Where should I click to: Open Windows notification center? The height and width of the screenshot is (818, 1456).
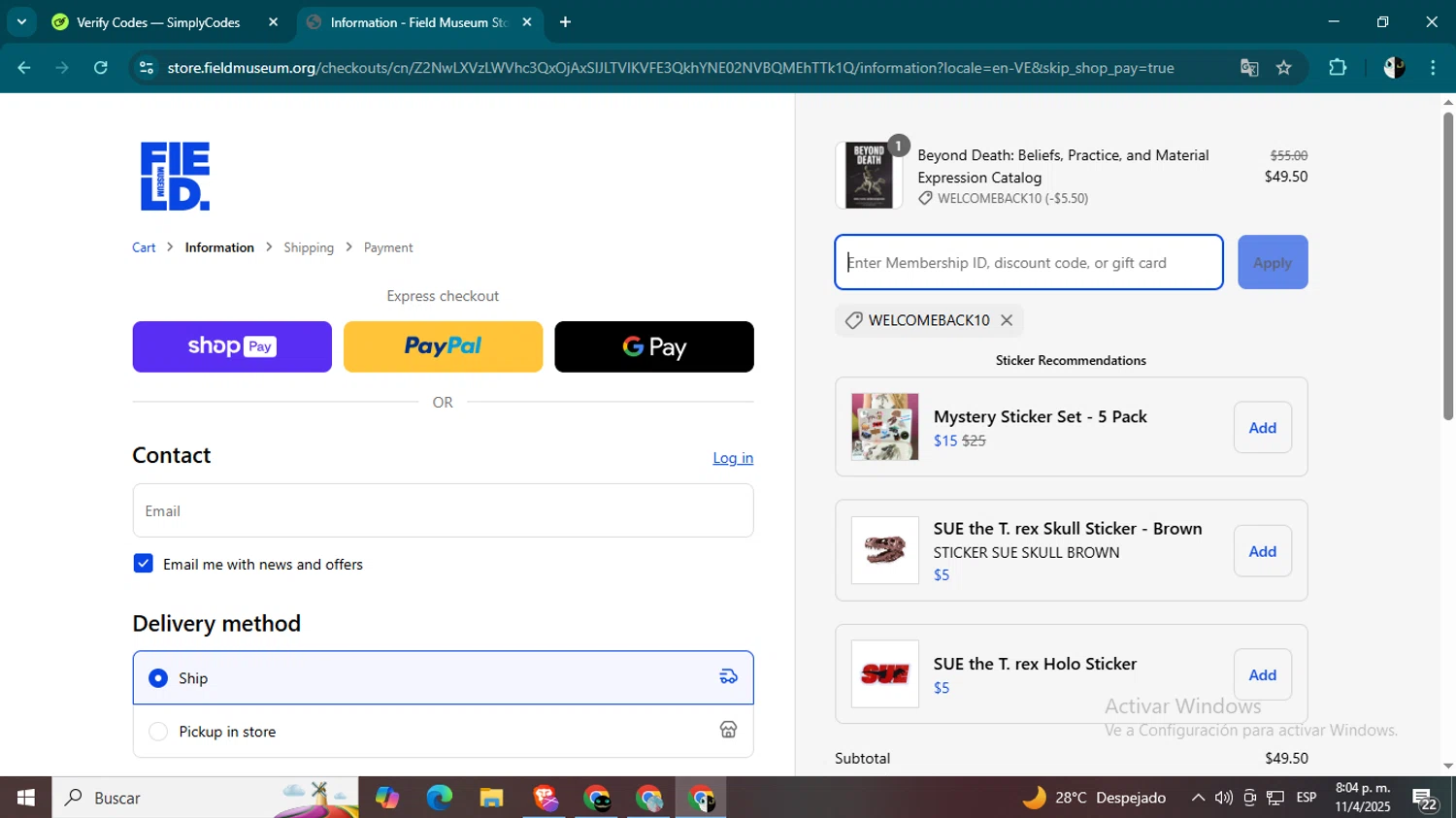(1425, 799)
